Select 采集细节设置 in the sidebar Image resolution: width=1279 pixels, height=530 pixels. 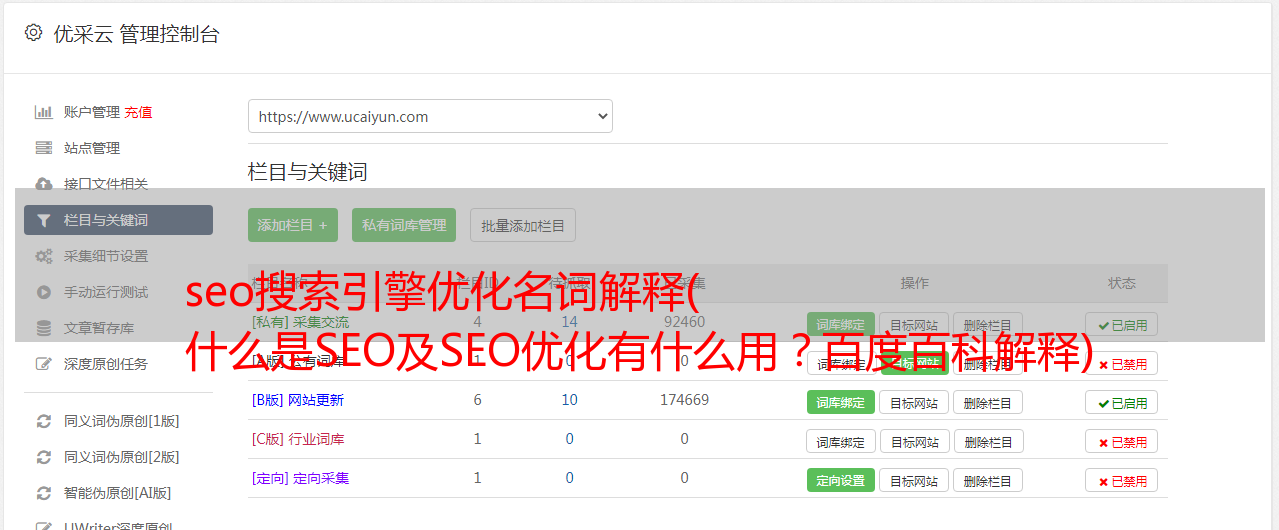106,256
